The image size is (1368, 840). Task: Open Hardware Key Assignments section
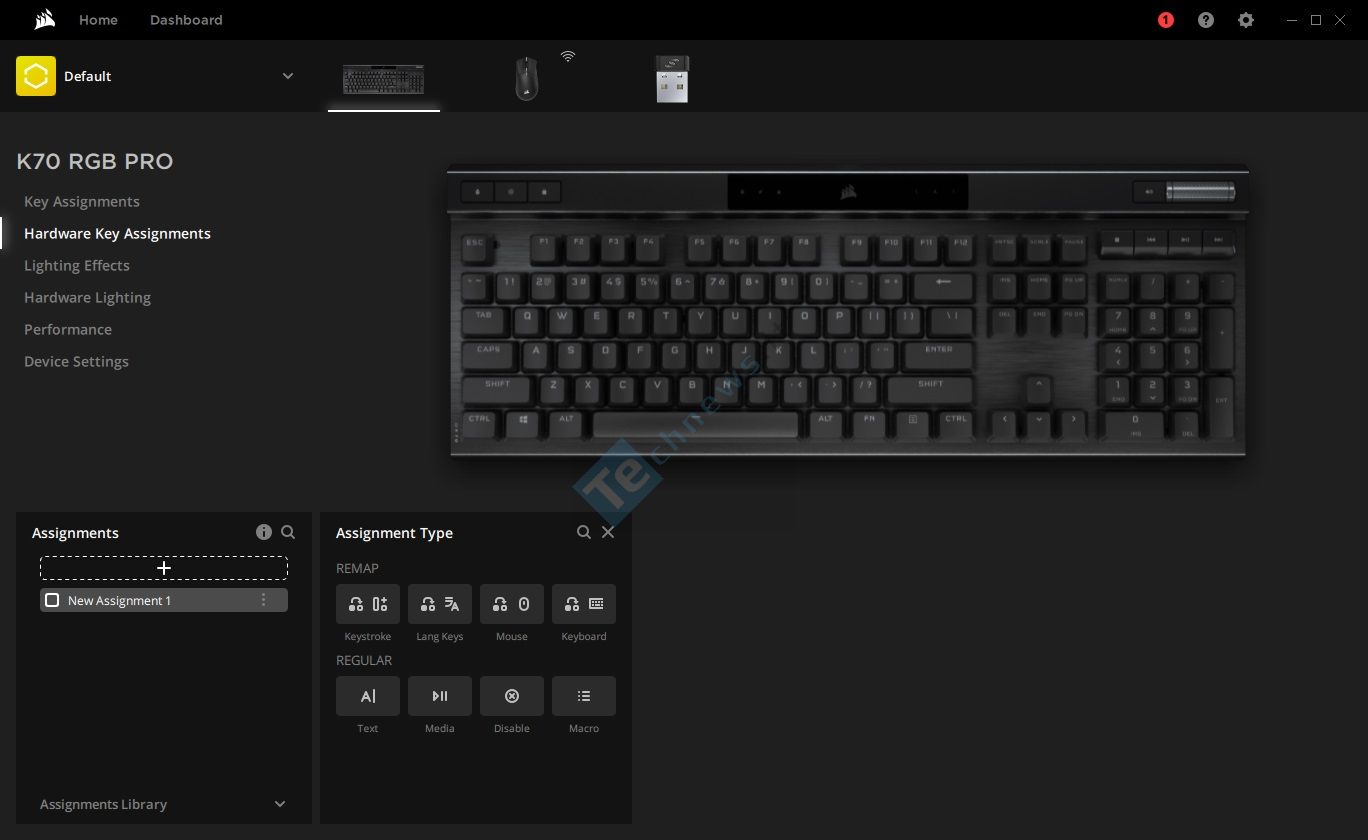coord(117,233)
